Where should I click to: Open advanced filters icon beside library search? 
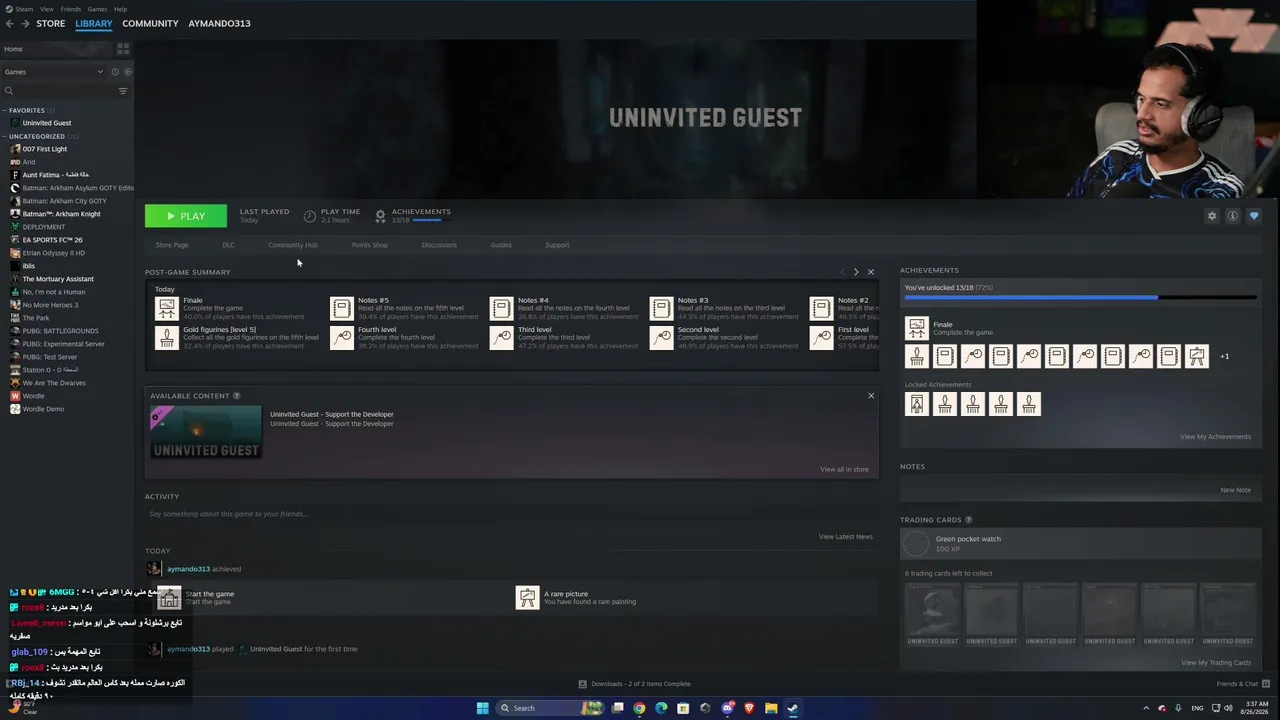click(123, 91)
